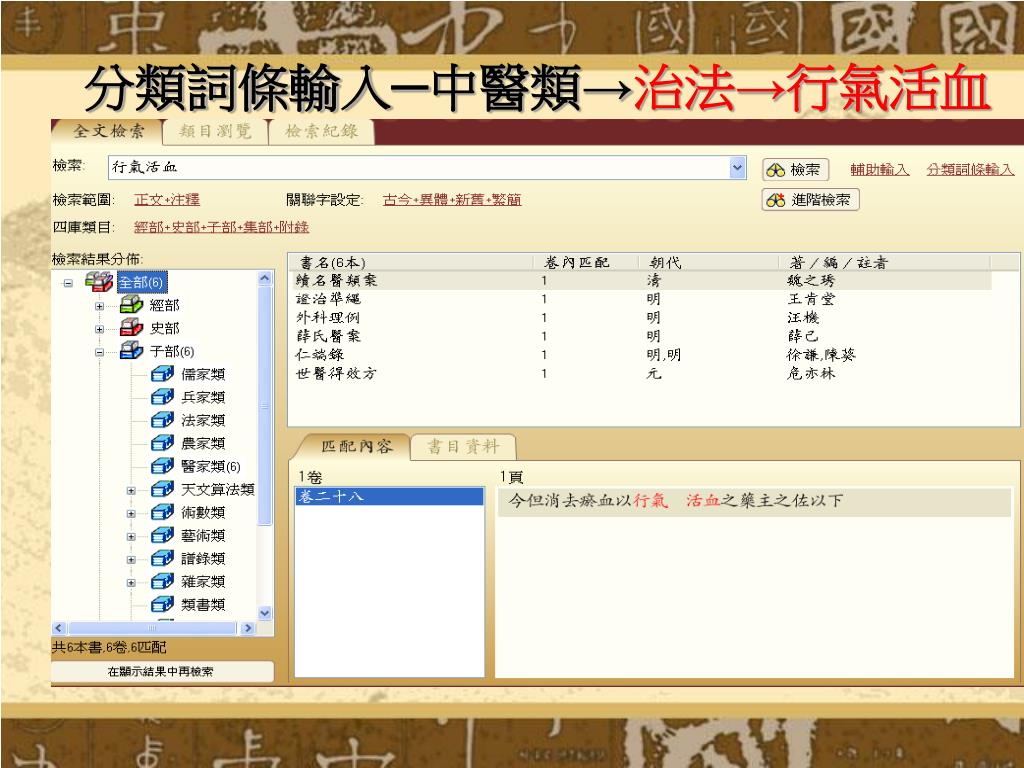Switch to the 類目瀏覽 tab
1024x768 pixels.
point(216,131)
